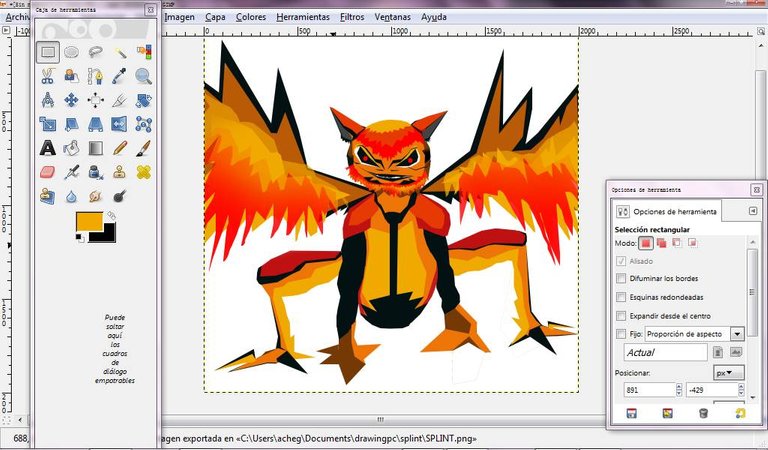Select the Blend gradient tool

(96, 148)
